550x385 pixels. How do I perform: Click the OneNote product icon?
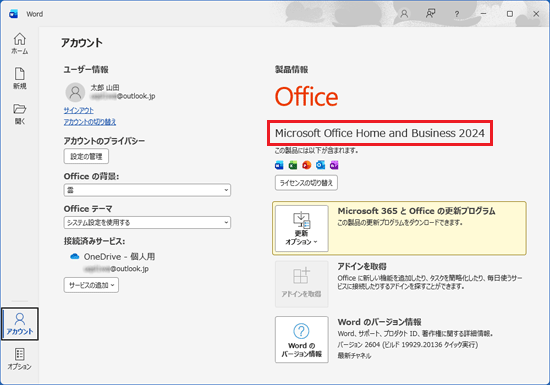pos(334,165)
